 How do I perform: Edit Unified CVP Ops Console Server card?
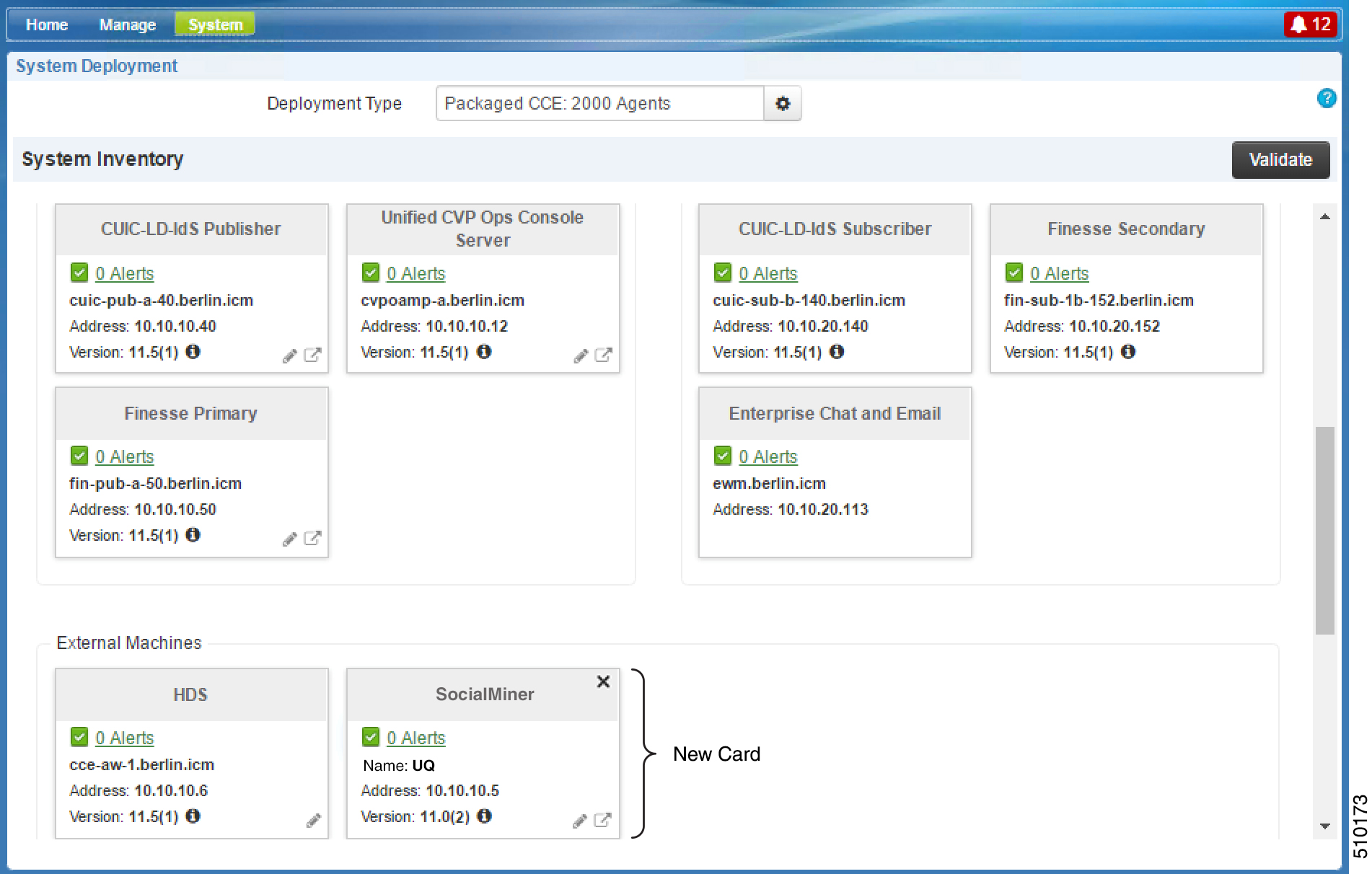(x=581, y=356)
